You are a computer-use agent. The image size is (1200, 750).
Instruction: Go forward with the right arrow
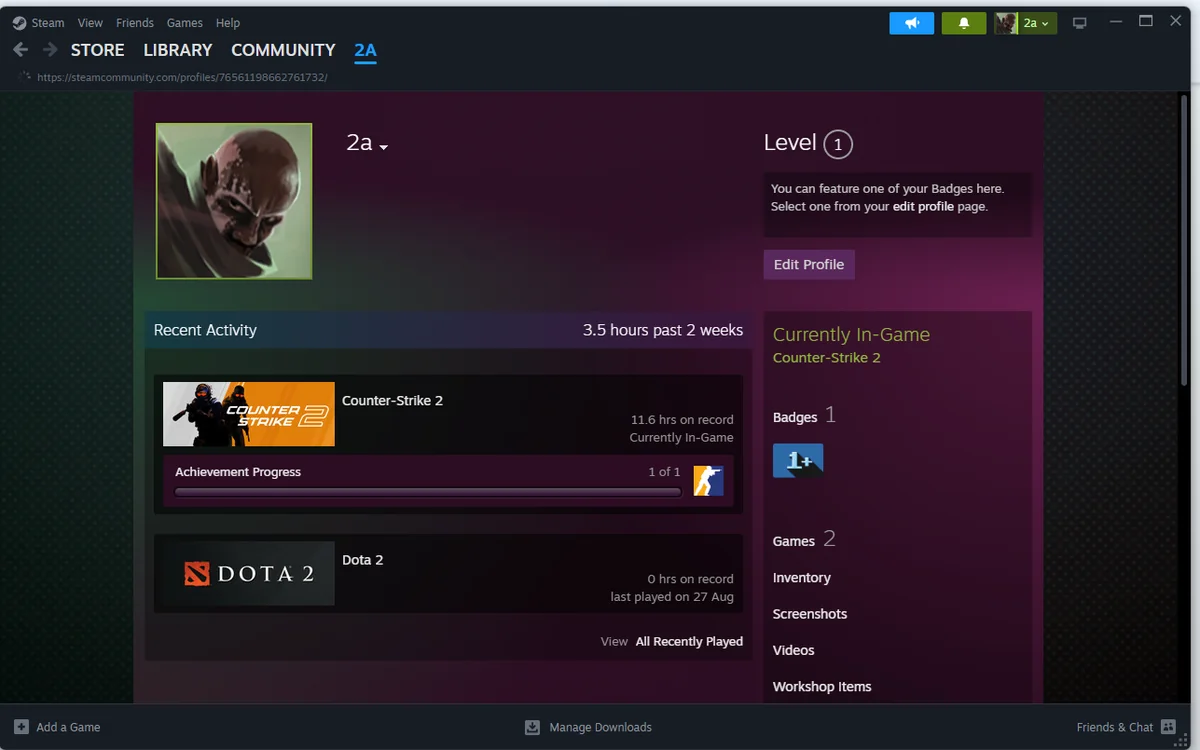(x=50, y=50)
